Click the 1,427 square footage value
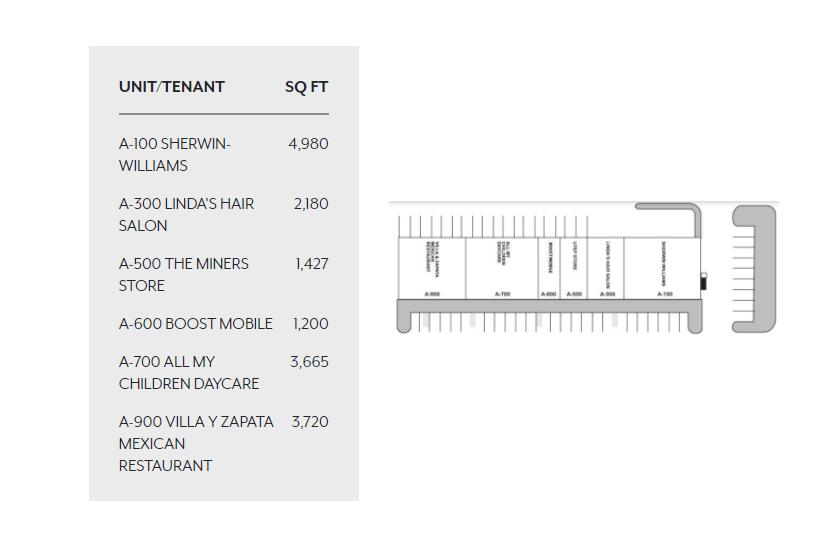This screenshot has width=830, height=535. pos(312,264)
